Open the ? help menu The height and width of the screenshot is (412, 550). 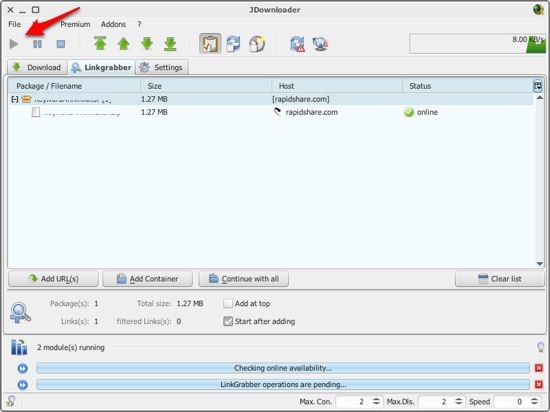tap(139, 24)
